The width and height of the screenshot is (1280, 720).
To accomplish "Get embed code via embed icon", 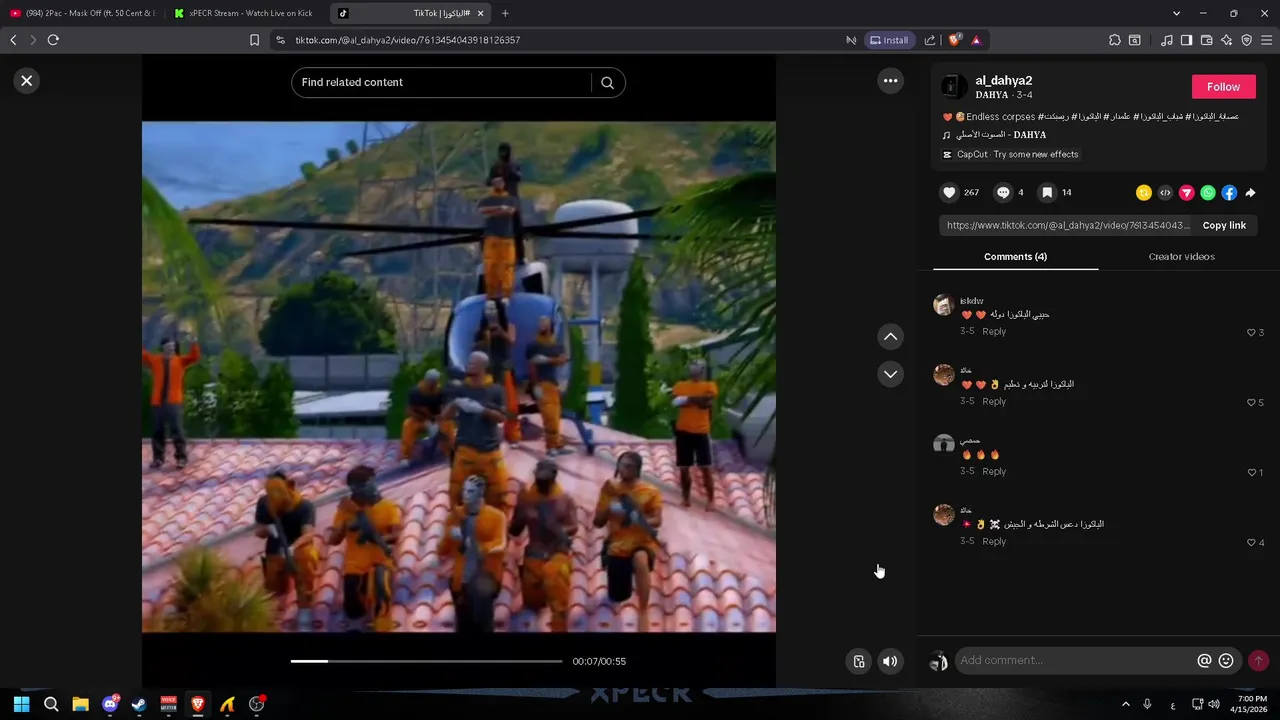I will tap(1165, 193).
